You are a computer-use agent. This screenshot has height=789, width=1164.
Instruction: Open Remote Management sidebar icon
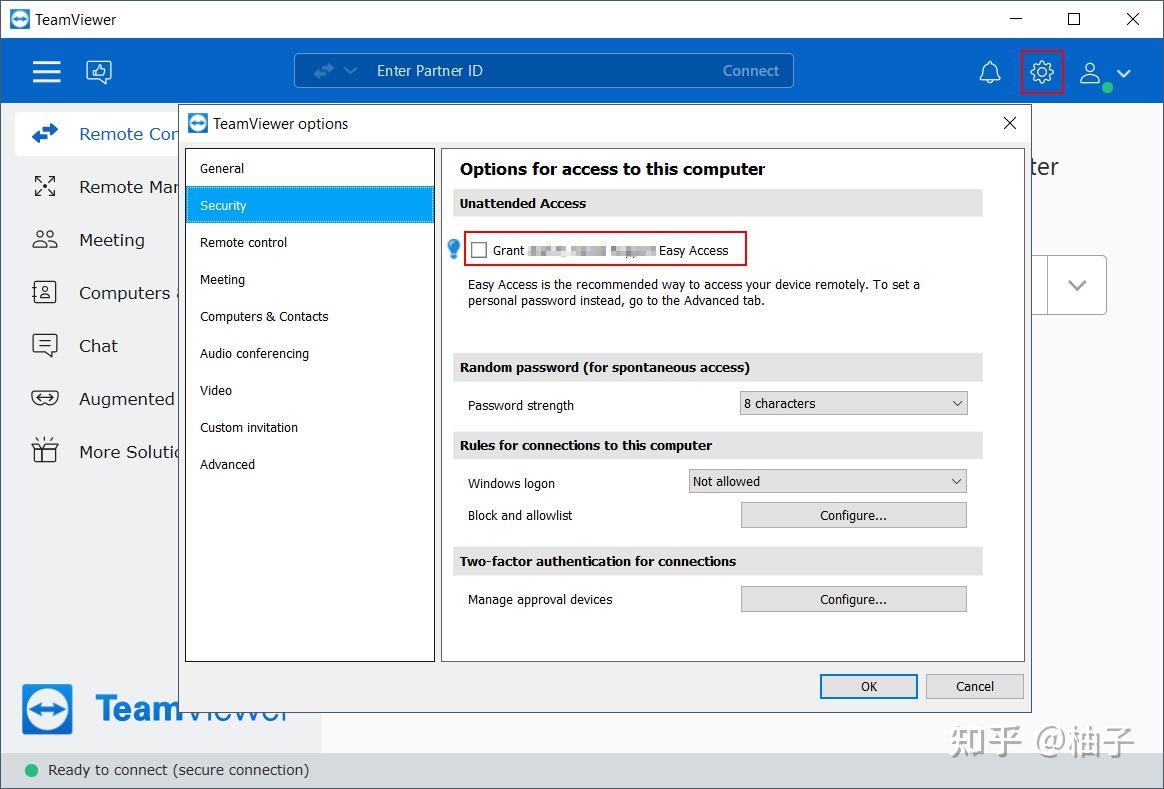click(45, 186)
